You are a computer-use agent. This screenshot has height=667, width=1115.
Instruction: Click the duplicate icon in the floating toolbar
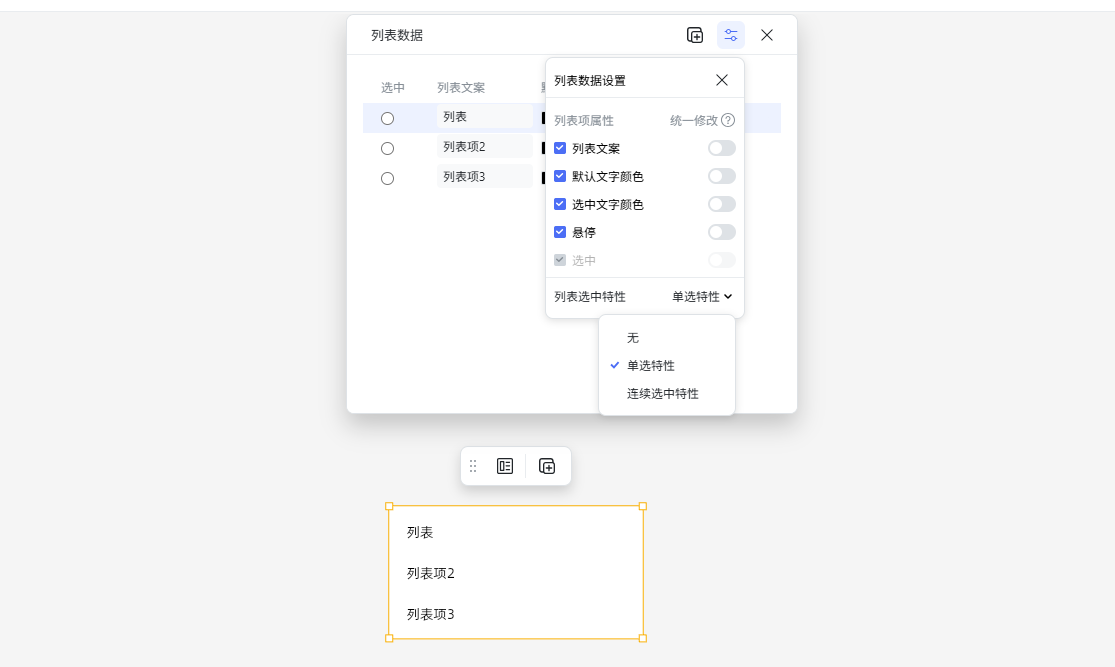click(x=546, y=466)
